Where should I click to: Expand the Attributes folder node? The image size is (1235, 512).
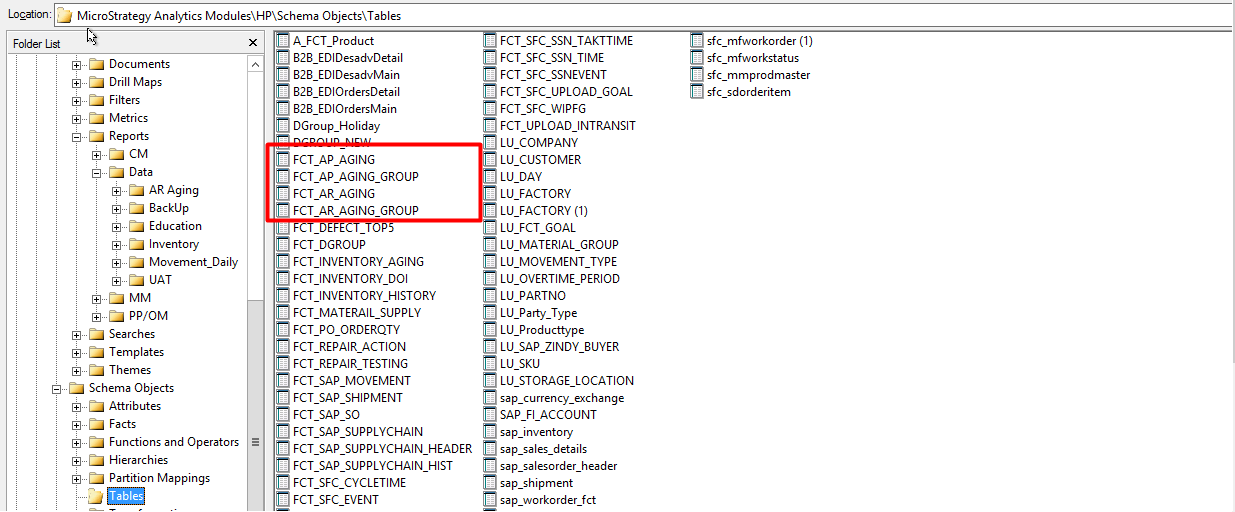tap(77, 406)
